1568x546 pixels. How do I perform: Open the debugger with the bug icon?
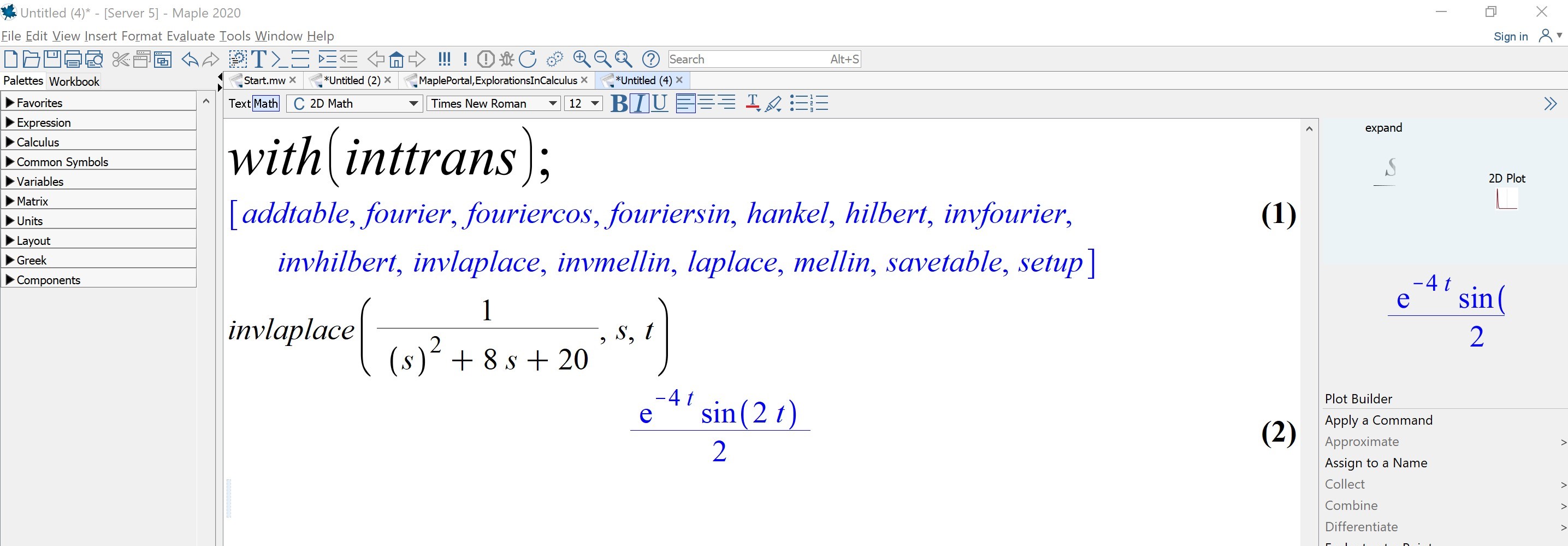(506, 59)
